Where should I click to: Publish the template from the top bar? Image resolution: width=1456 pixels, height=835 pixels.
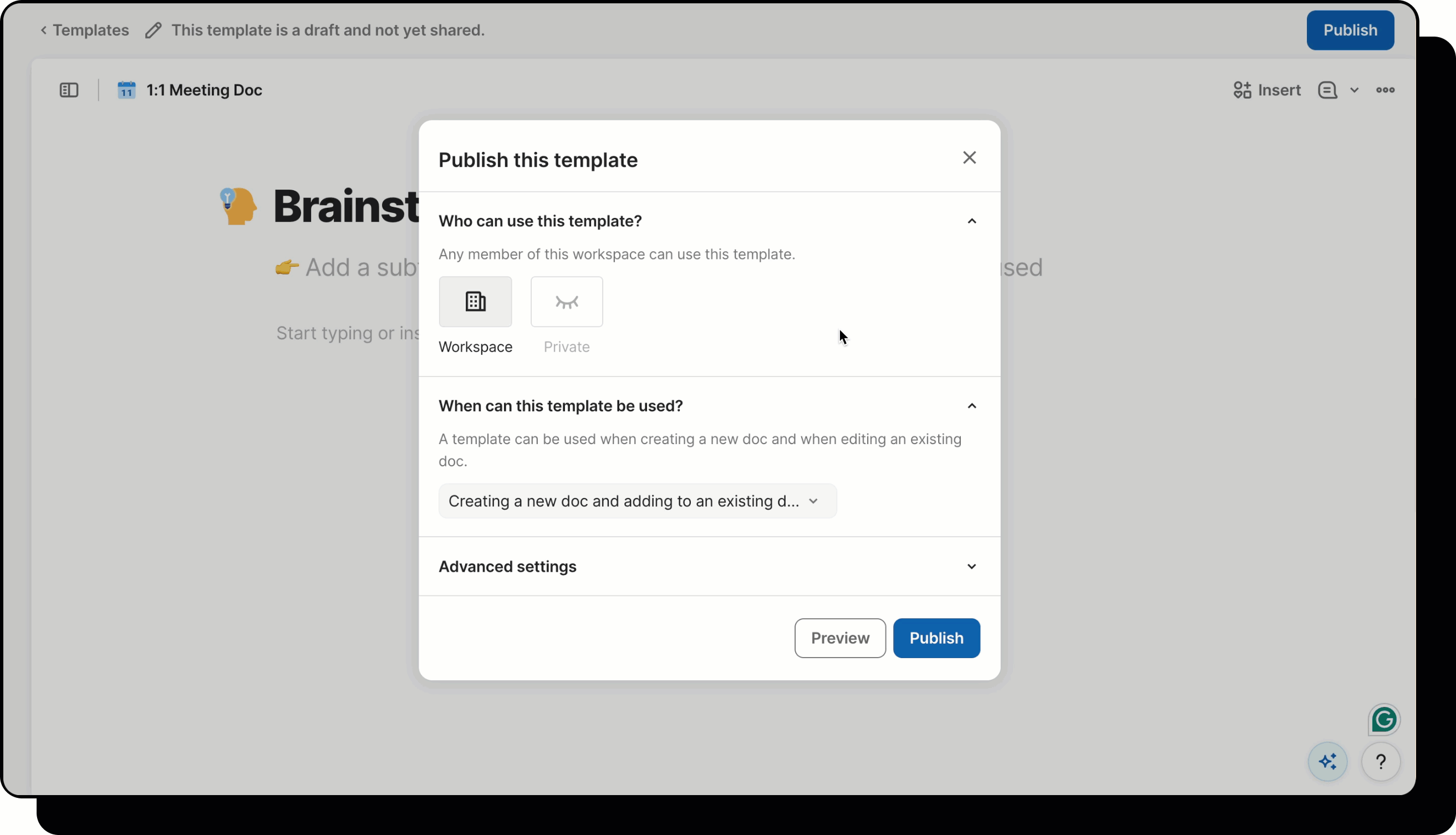point(1351,30)
